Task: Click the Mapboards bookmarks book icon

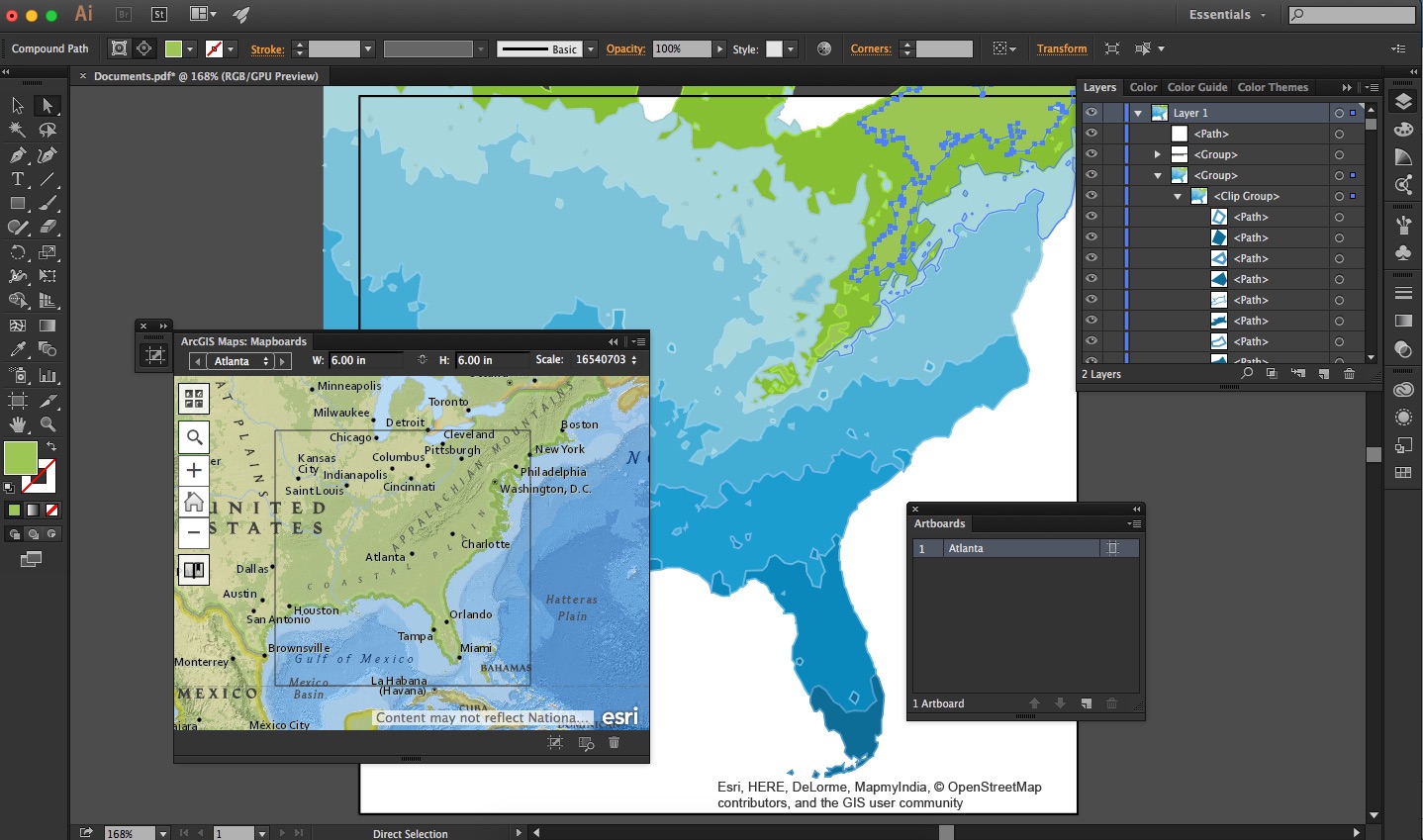Action: [194, 570]
